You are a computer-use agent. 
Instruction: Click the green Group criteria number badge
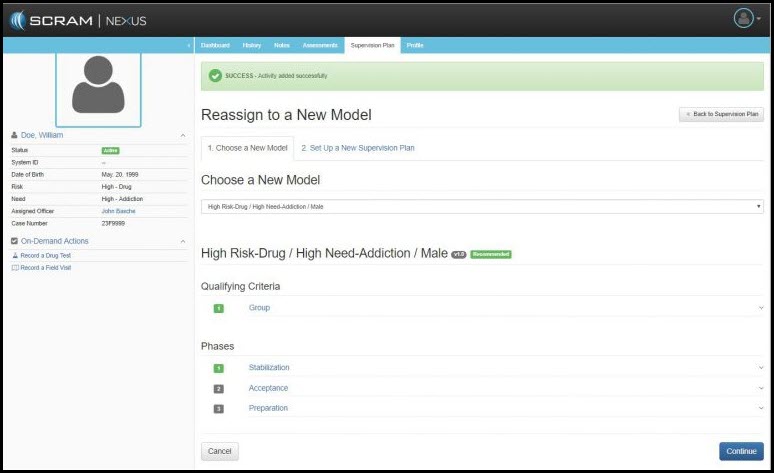(x=219, y=308)
